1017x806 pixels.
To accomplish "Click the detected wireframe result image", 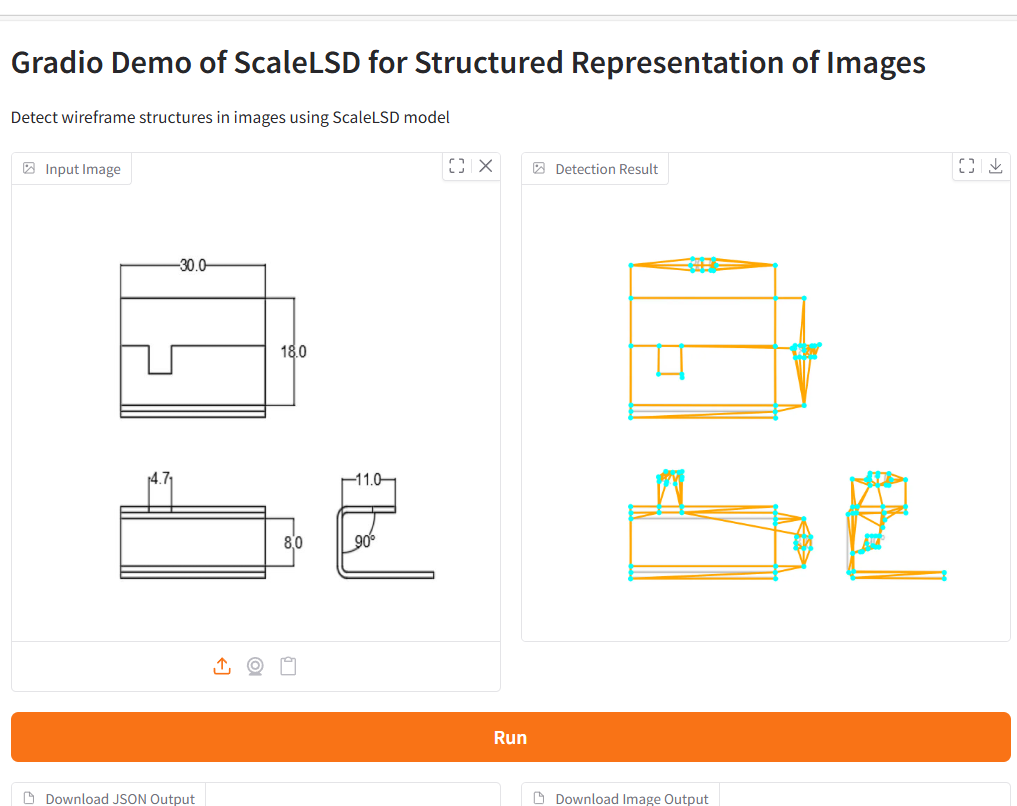I will coord(765,413).
